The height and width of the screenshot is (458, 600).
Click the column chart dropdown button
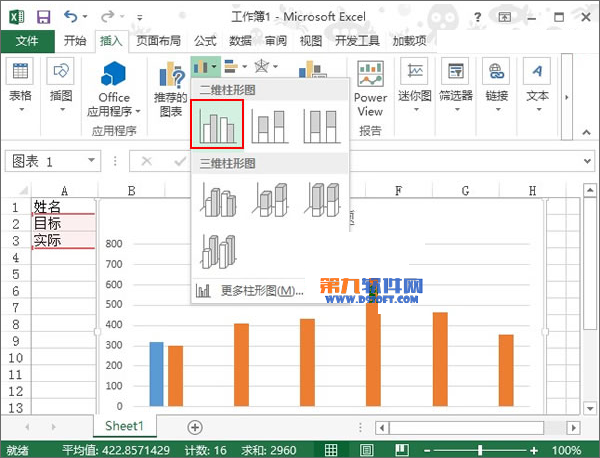tap(205, 67)
